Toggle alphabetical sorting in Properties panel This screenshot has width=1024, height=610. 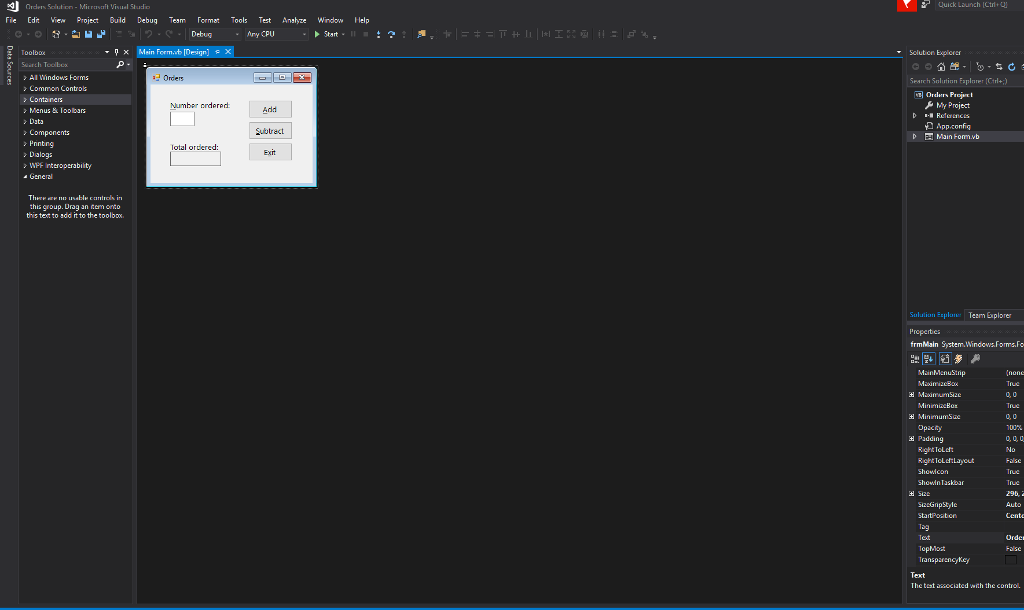click(928, 357)
